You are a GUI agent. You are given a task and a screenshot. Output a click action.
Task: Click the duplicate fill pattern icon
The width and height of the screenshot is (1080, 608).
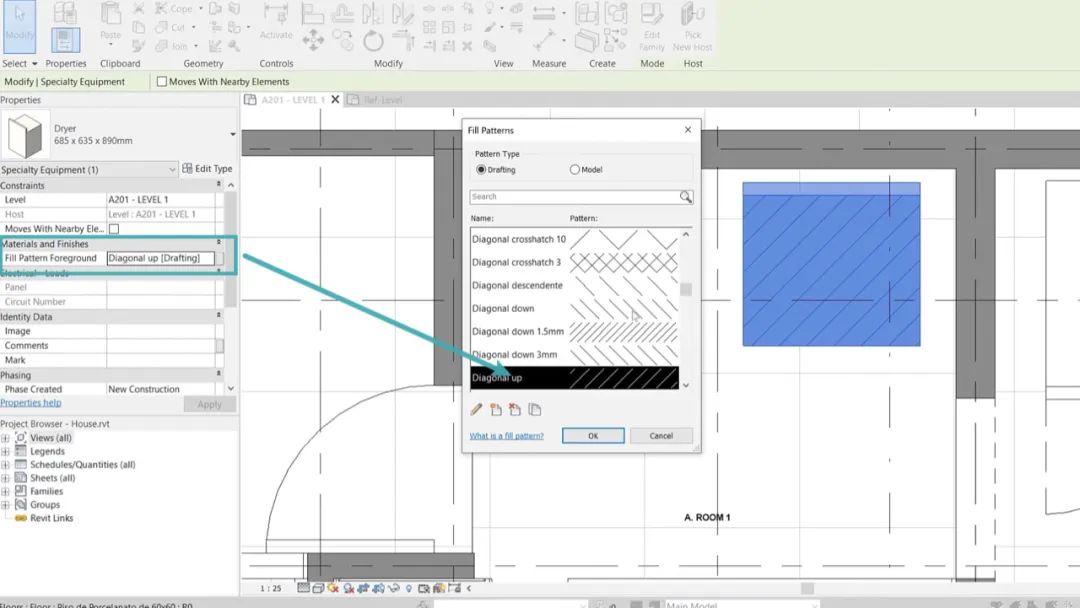click(534, 410)
